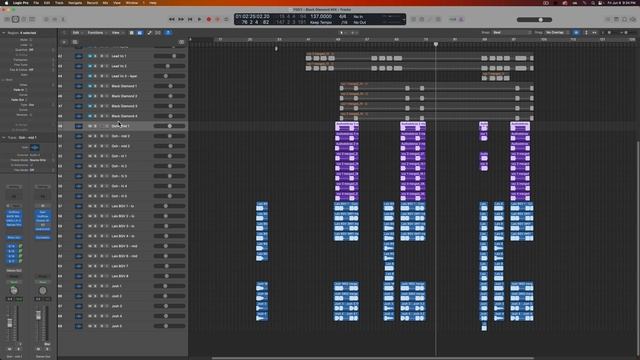640x360 pixels.
Task: Enable input monitoring on Black Diamond 3
Action: click(107, 106)
